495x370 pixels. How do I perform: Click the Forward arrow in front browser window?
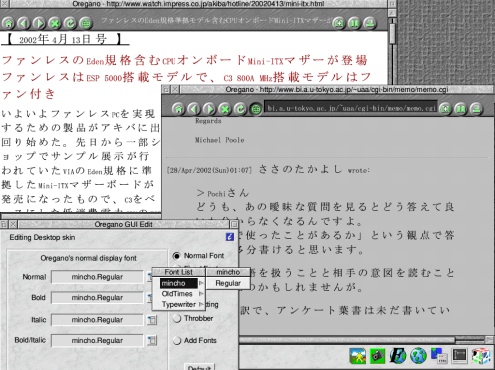(x=209, y=109)
